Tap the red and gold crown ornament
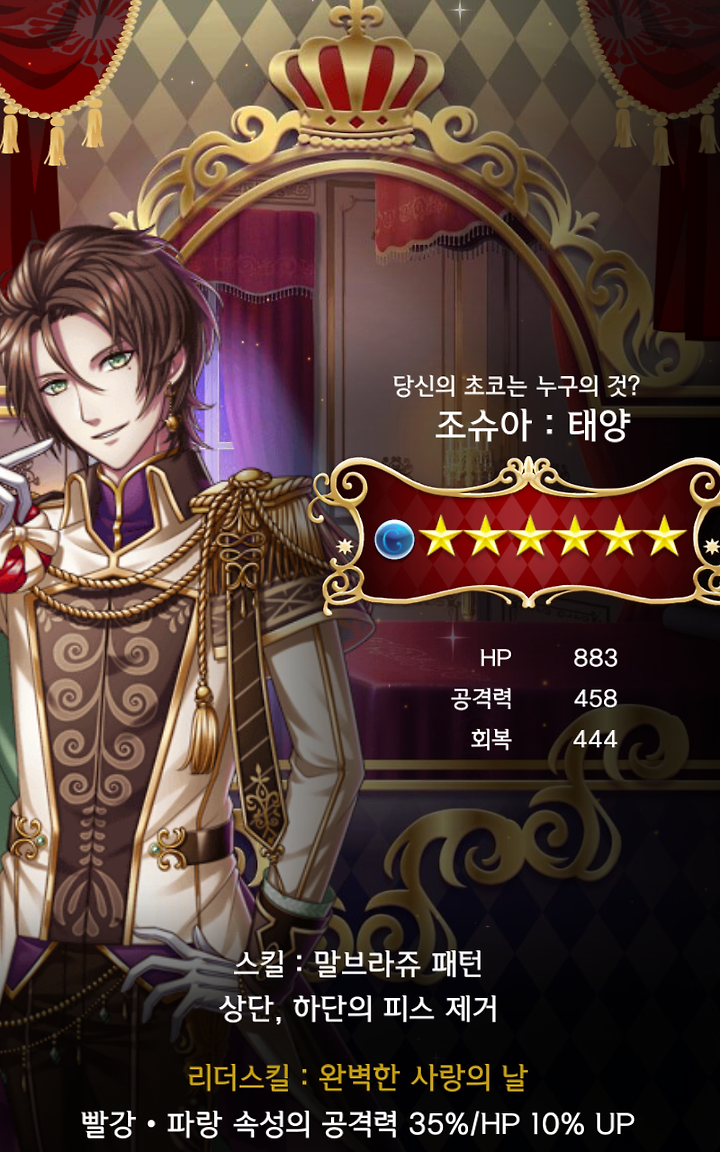 point(356,72)
